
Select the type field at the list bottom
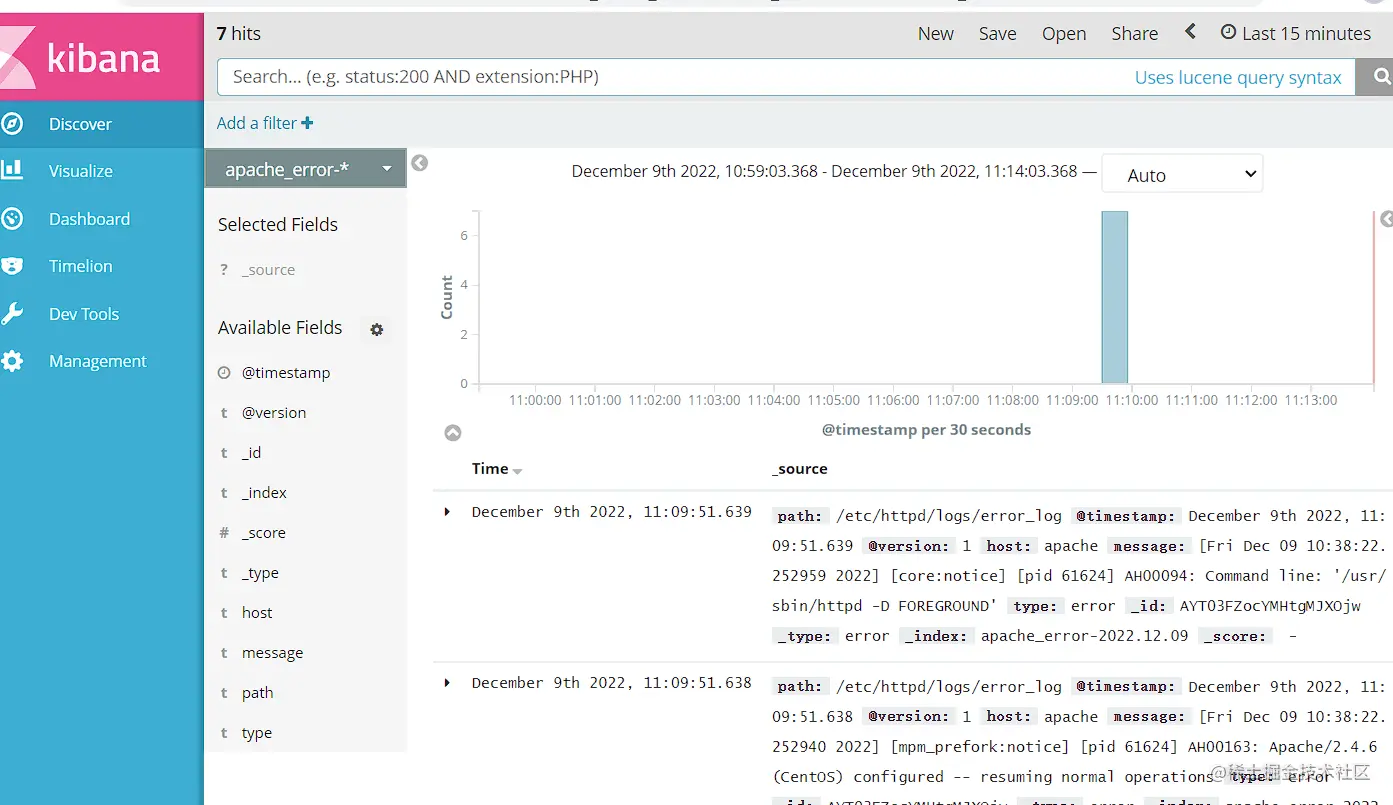click(257, 733)
